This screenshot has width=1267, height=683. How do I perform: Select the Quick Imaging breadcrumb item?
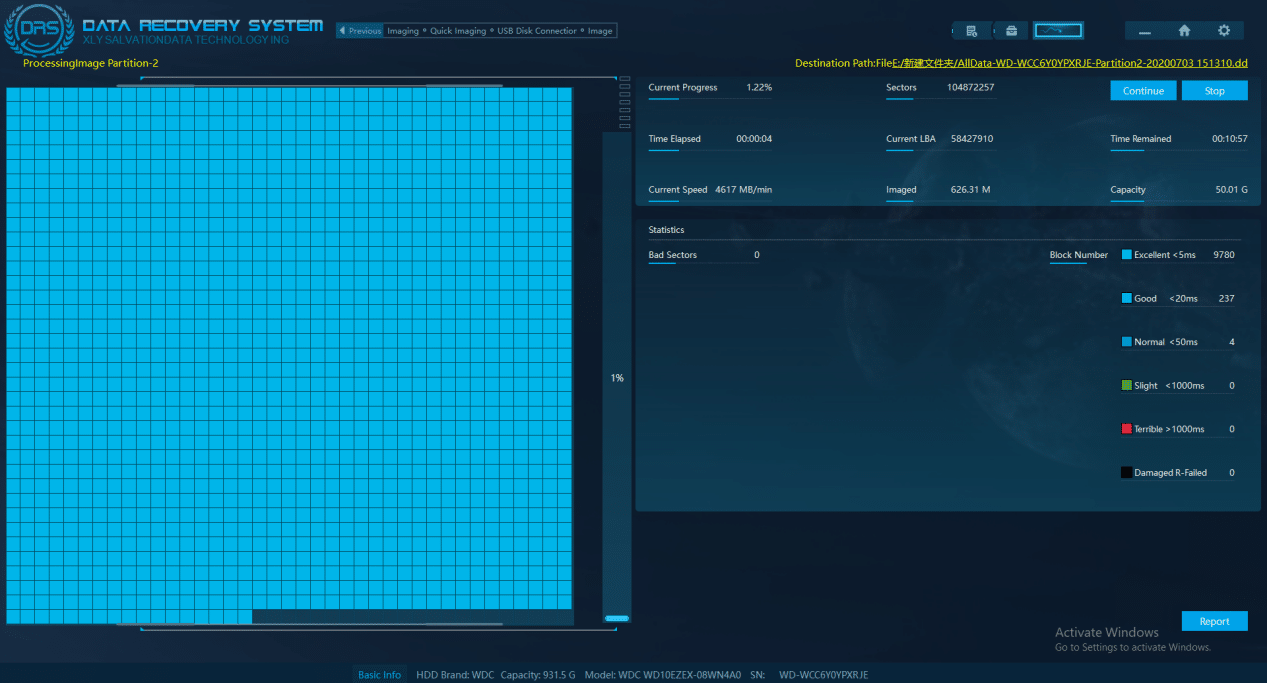[x=458, y=31]
